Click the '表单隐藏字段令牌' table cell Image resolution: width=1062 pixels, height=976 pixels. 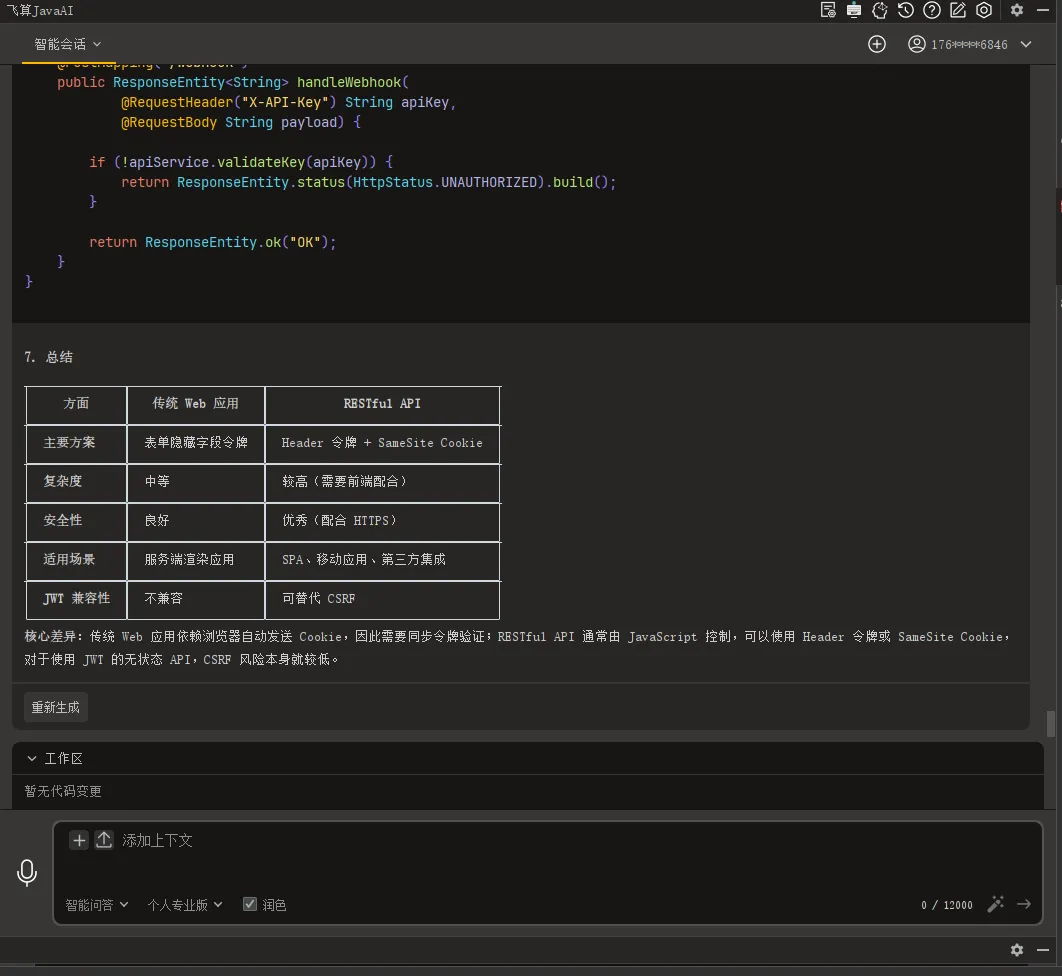[x=196, y=443]
